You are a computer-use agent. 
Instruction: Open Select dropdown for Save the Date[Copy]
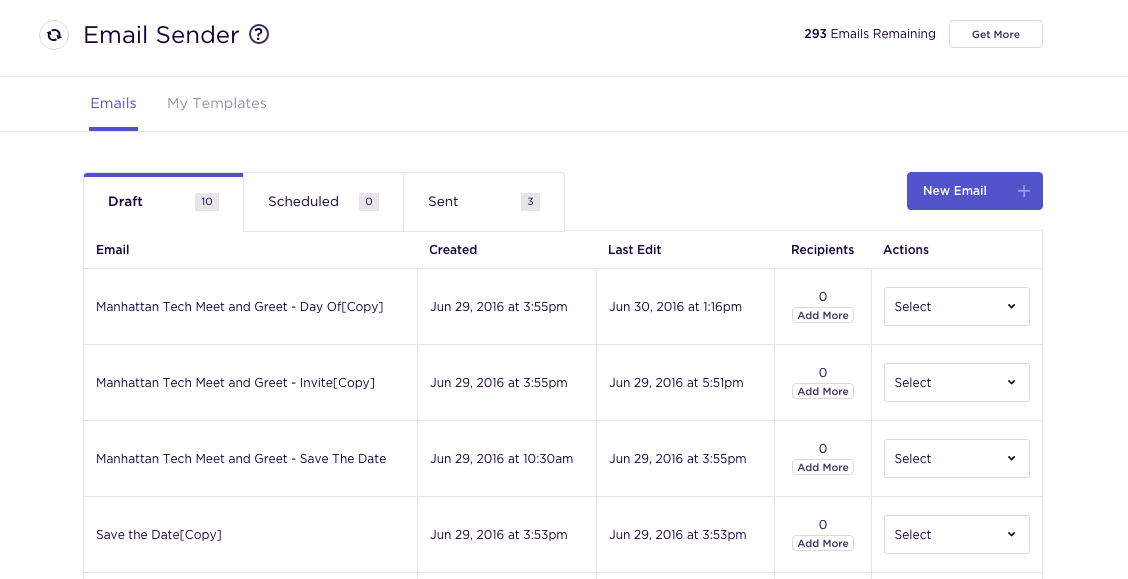coord(956,534)
